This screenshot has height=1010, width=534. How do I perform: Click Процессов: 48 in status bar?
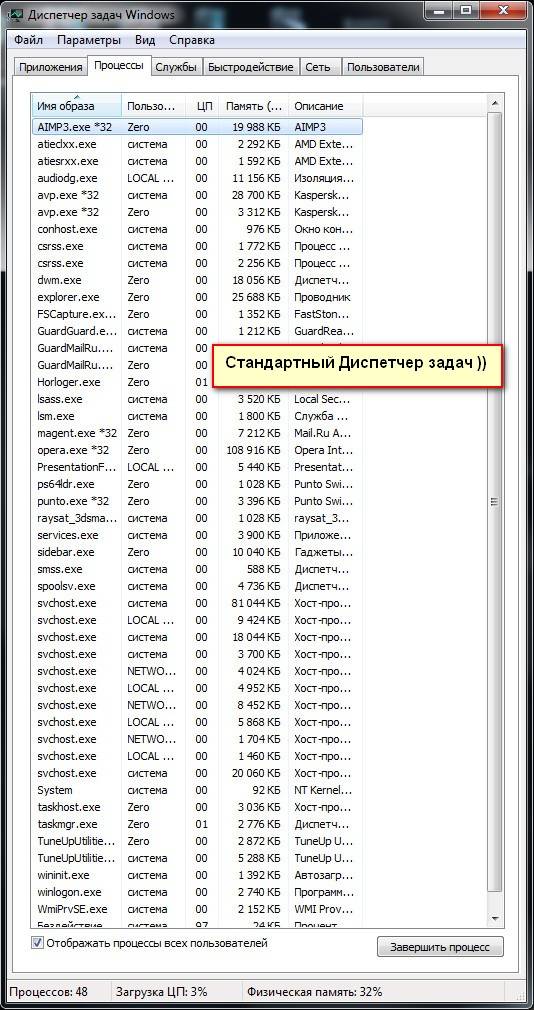48,991
